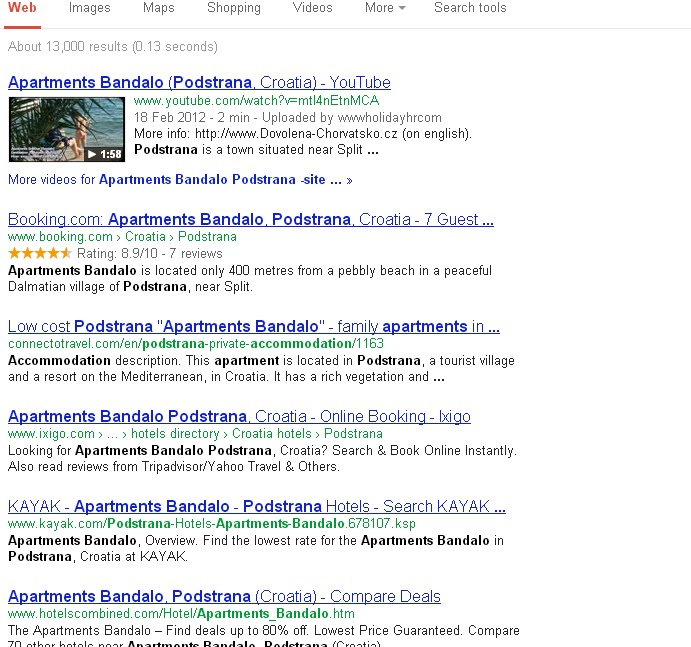The width and height of the screenshot is (691, 647).
Task: Click Croatia breadcrumb under booking.com result
Action: tap(145, 237)
